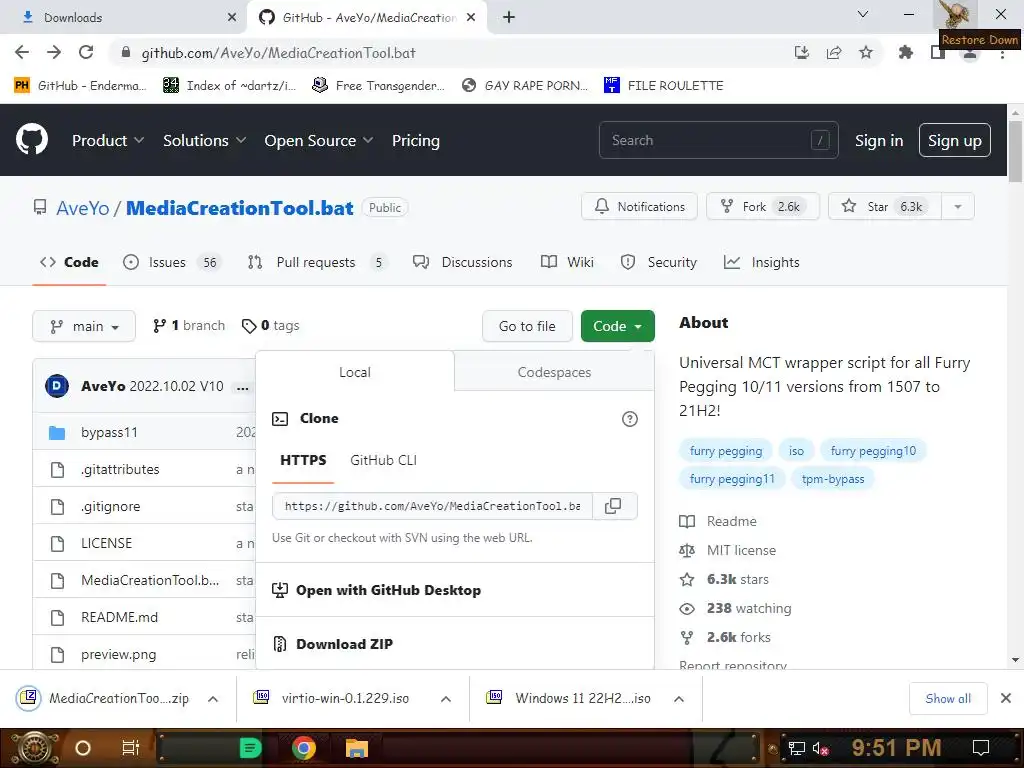
Task: Expand MediaCreationTool zip download options
Action: (213, 699)
